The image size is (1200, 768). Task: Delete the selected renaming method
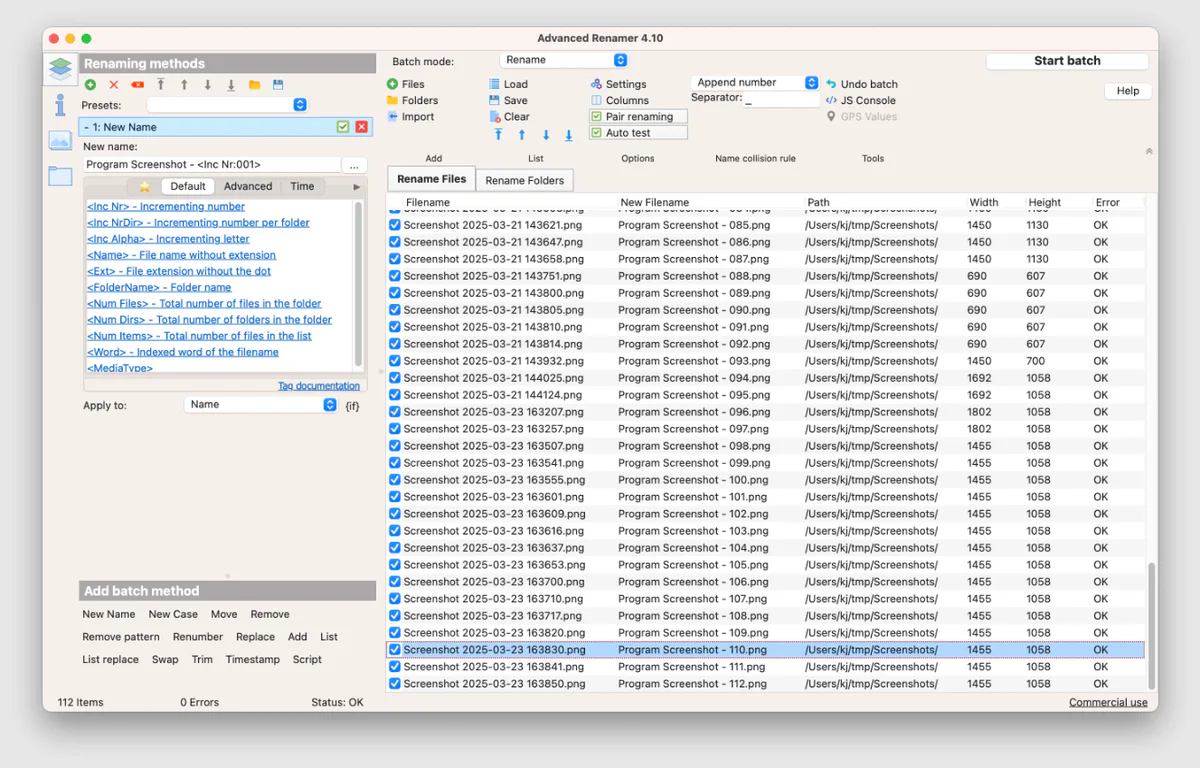tap(113, 85)
